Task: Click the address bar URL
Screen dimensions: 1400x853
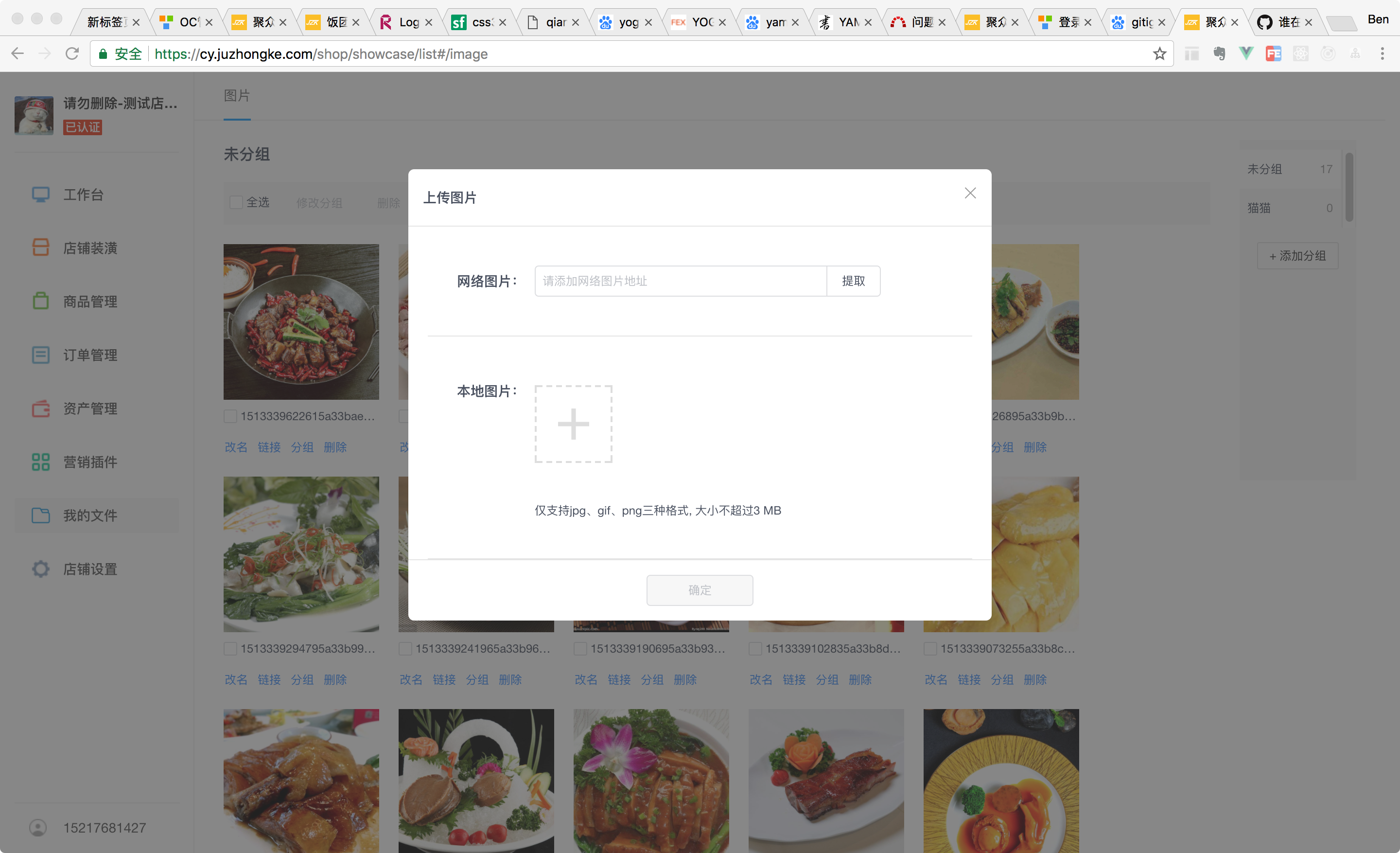Action: pyautogui.click(x=321, y=54)
